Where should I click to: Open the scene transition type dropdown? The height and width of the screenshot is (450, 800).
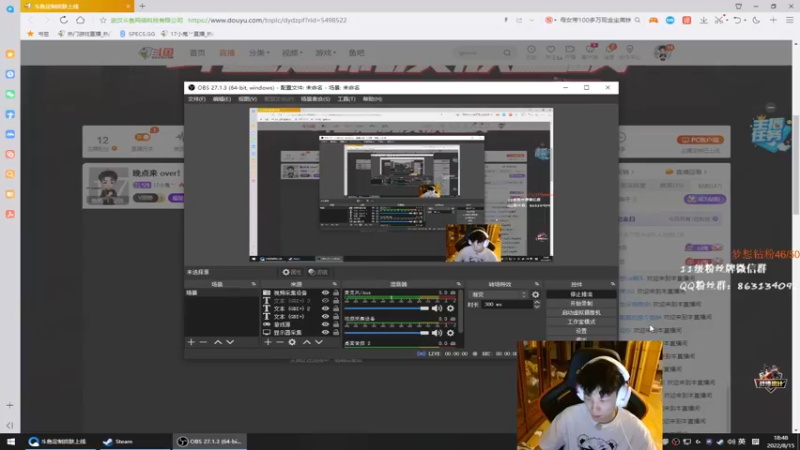(498, 294)
